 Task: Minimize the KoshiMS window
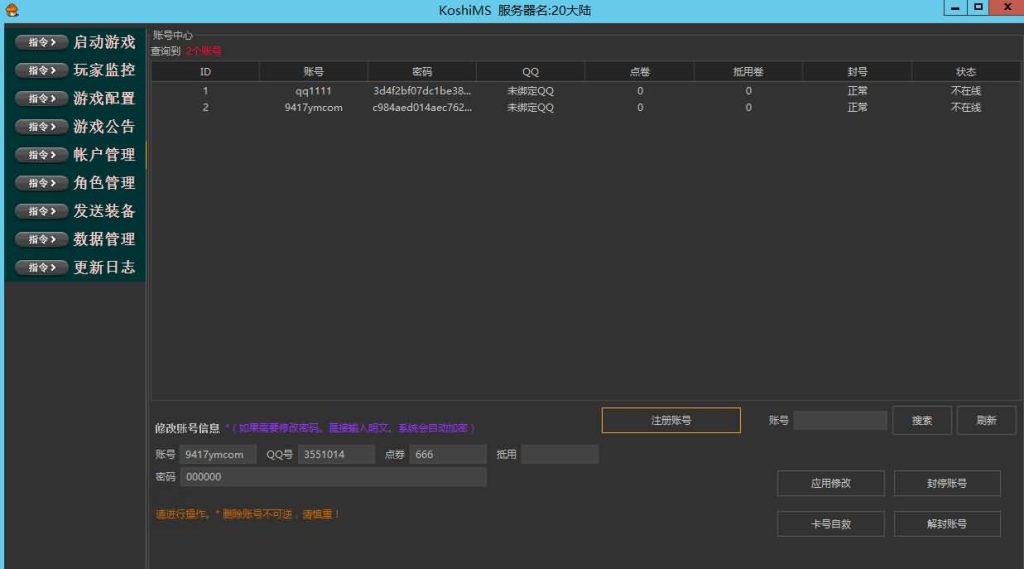click(955, 8)
